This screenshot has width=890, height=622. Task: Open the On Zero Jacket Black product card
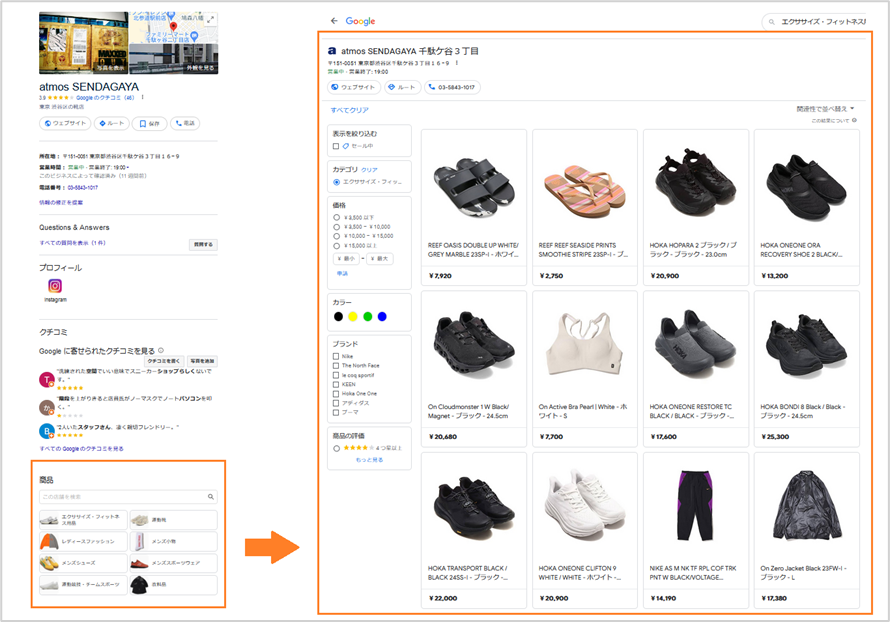pos(807,530)
